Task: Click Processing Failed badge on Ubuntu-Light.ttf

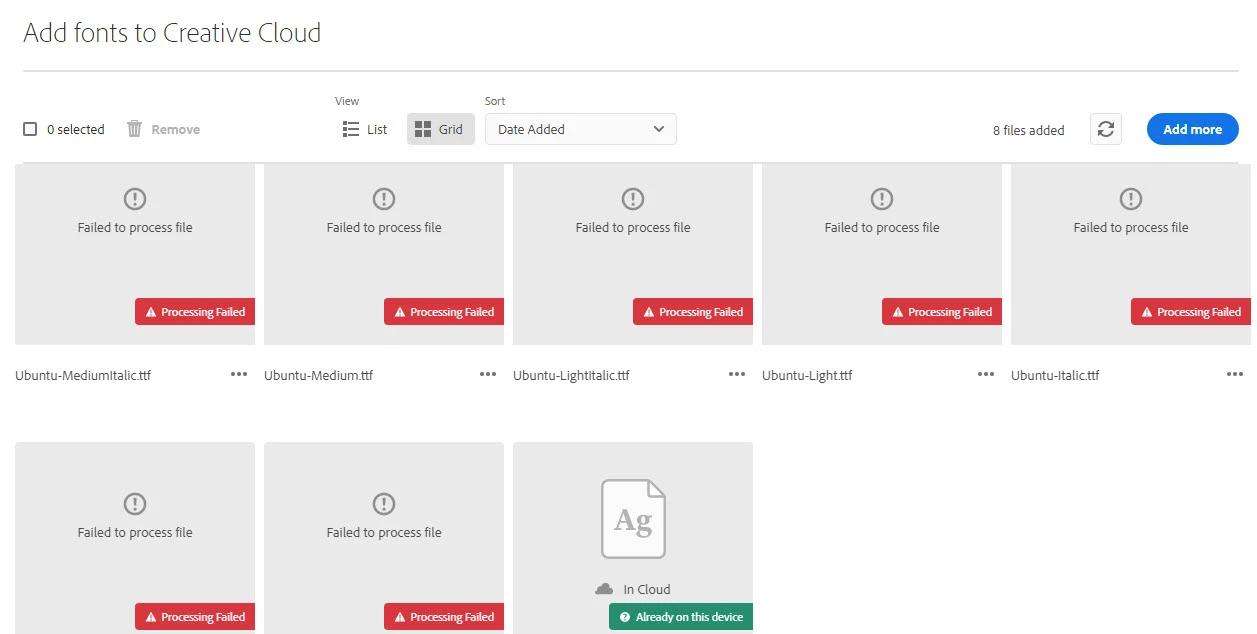Action: [942, 312]
